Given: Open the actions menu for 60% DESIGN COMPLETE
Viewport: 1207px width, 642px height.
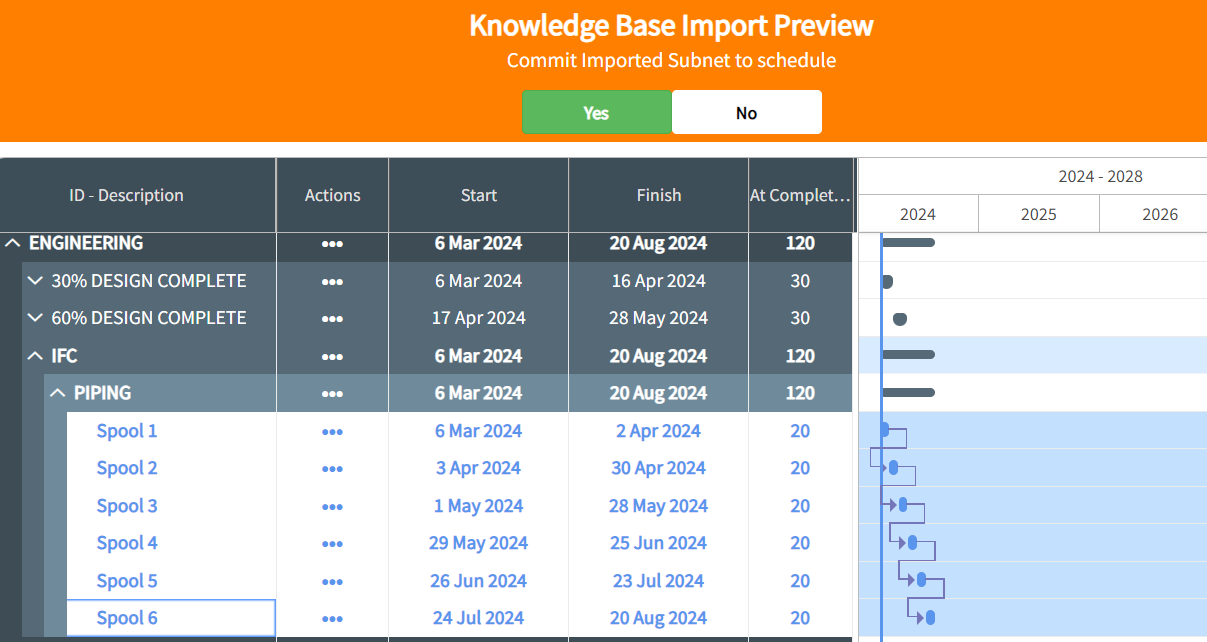Looking at the screenshot, I should pyautogui.click(x=332, y=318).
